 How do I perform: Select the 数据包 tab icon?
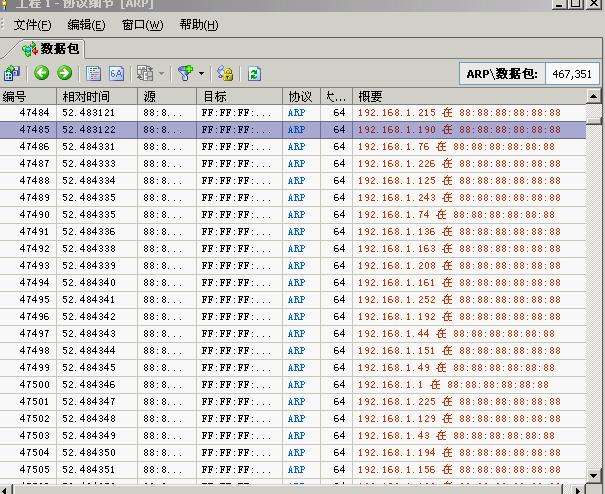[29, 48]
